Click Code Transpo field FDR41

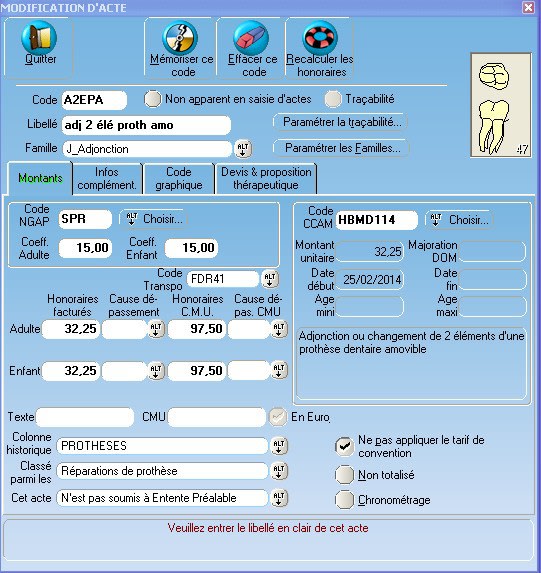coord(223,279)
